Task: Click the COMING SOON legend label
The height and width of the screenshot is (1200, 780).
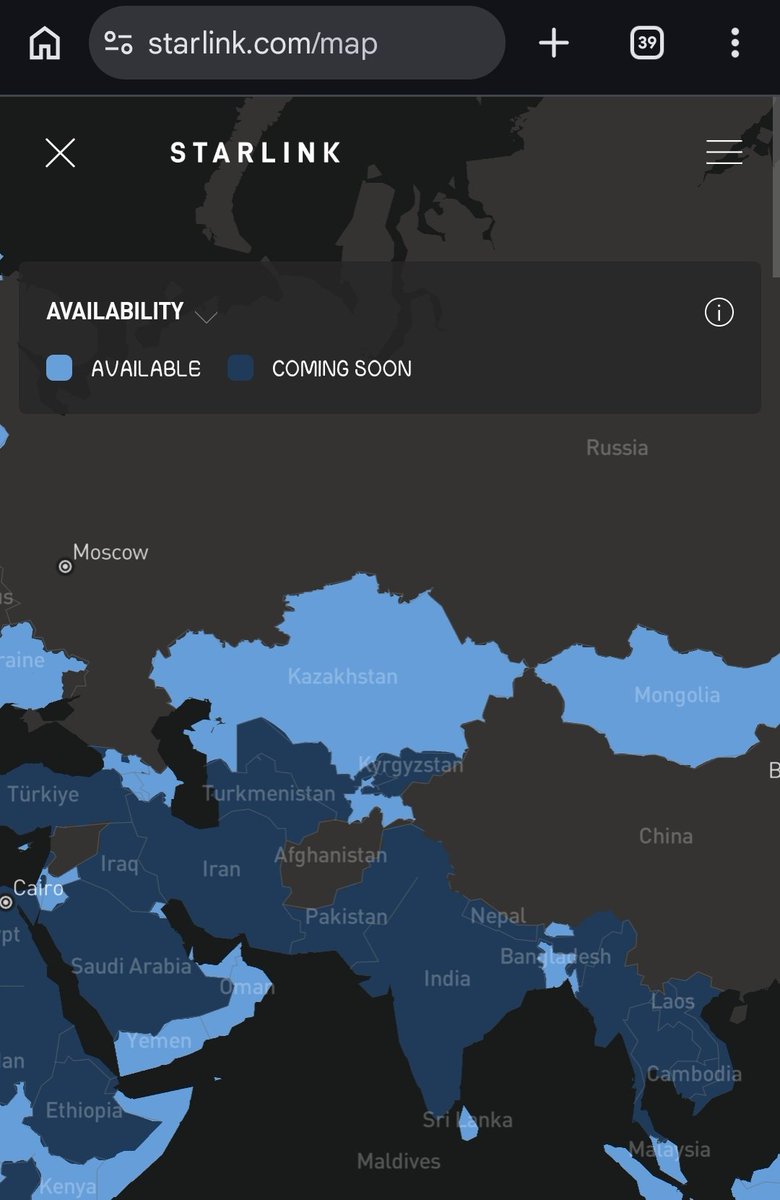Action: pyautogui.click(x=342, y=369)
